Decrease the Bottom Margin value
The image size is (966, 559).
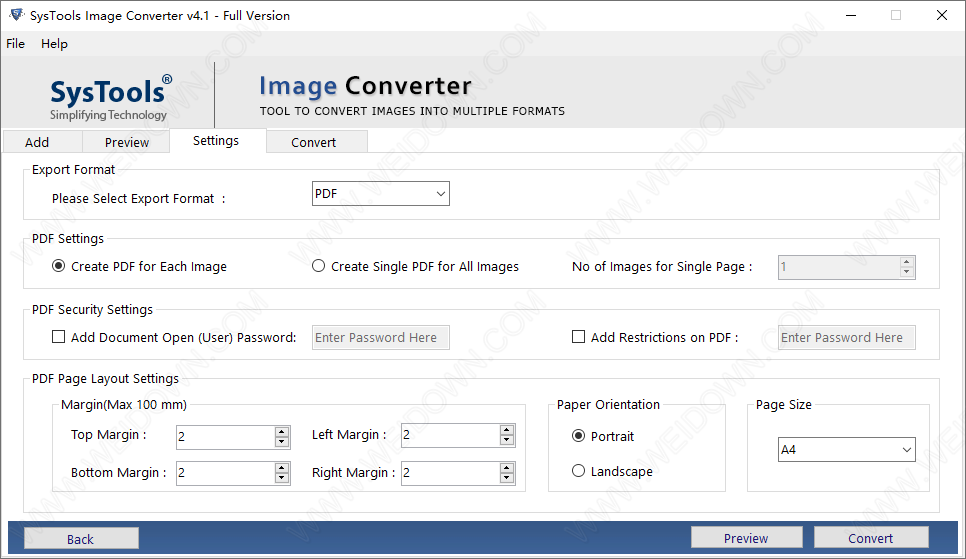point(282,478)
